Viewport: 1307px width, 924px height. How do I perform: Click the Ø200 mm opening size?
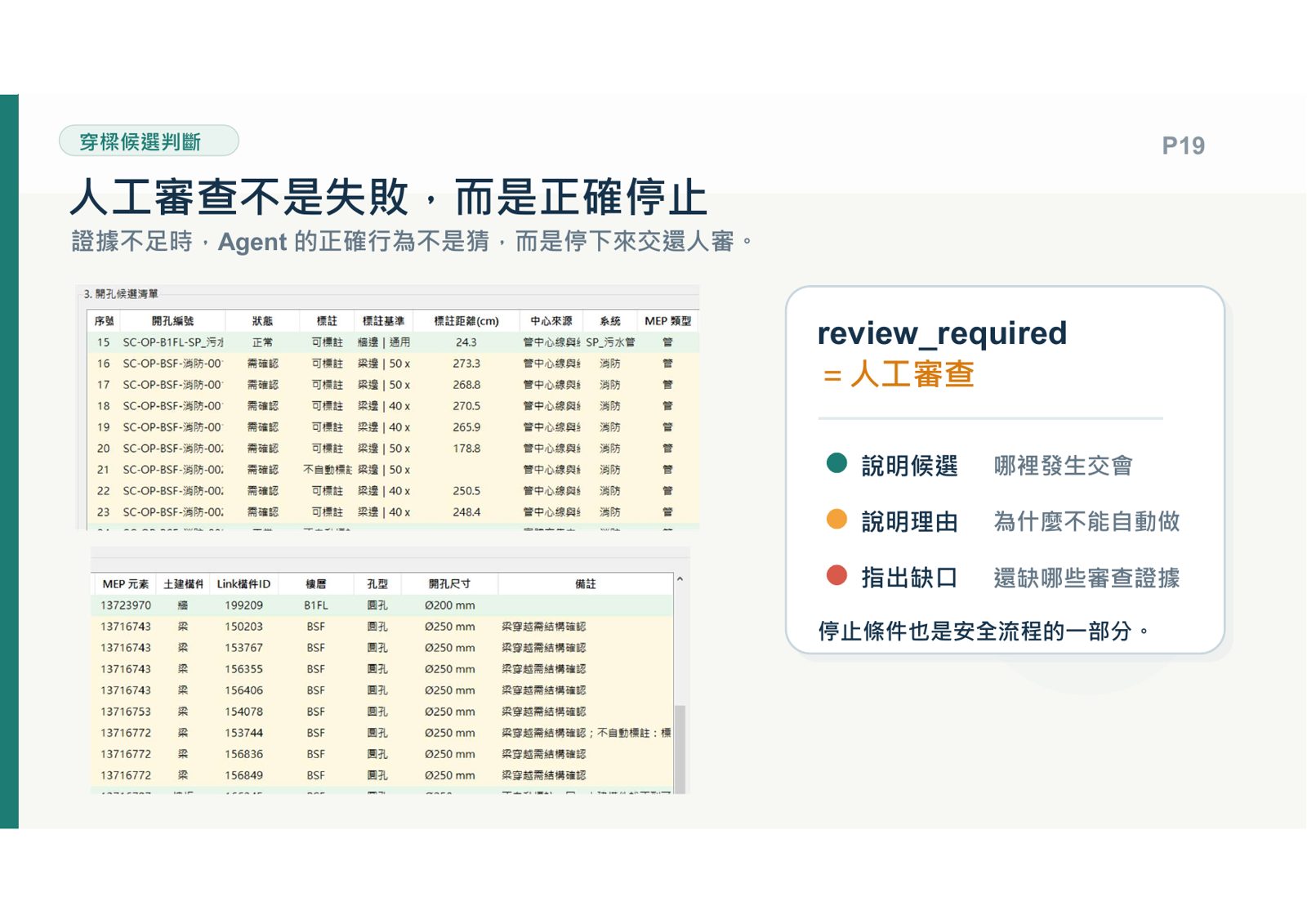(x=449, y=605)
